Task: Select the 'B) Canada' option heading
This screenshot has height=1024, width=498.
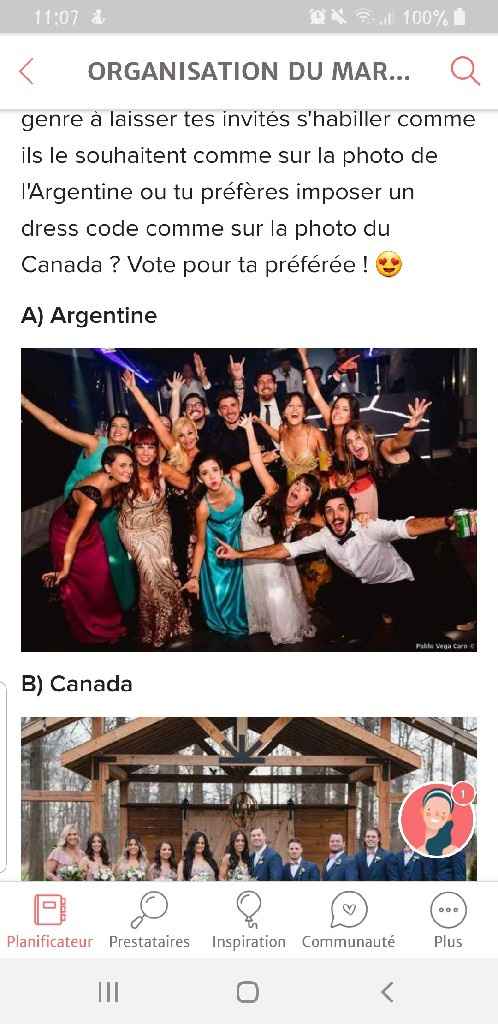Action: tap(76, 684)
